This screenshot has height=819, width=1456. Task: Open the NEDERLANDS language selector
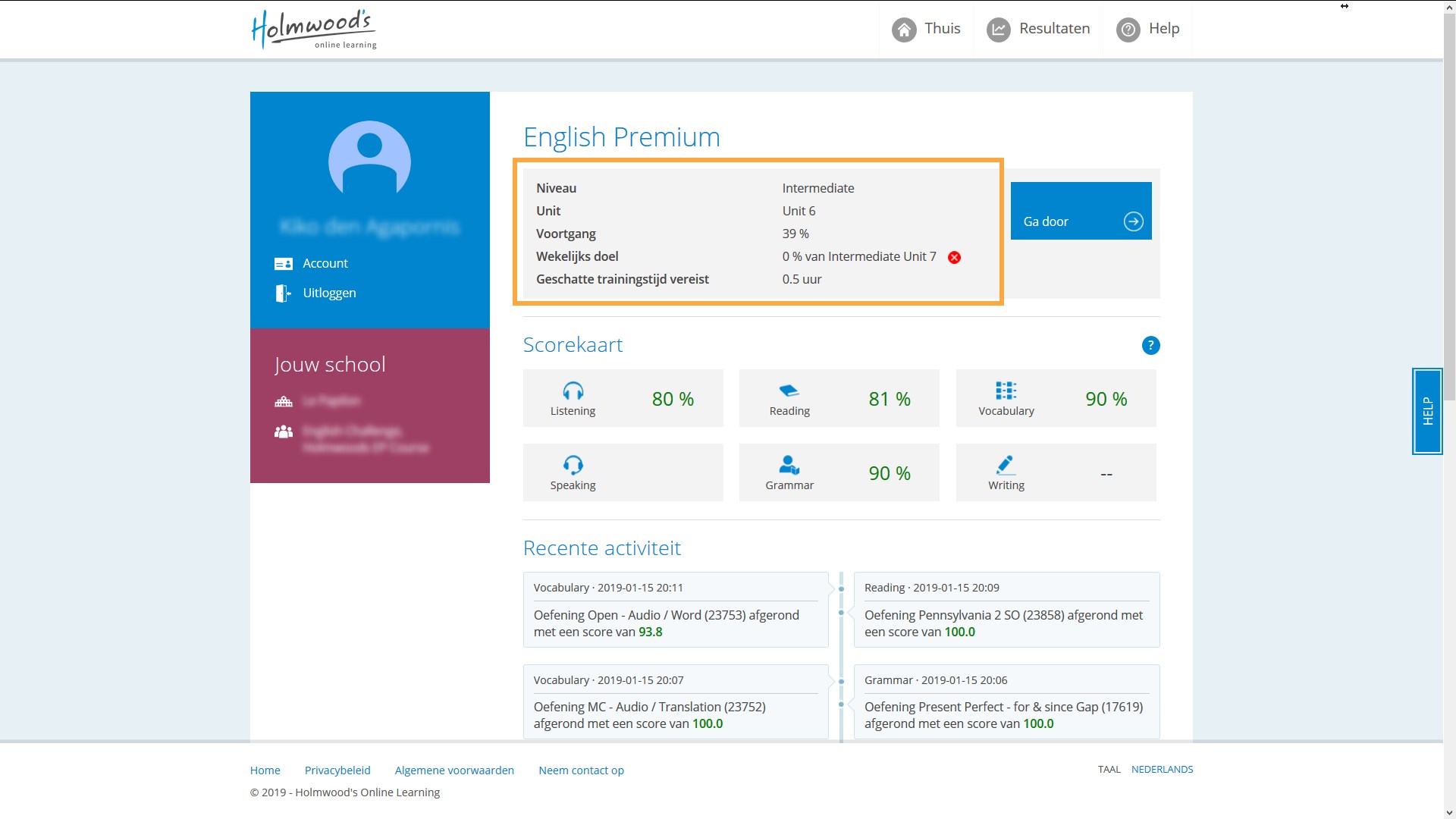tap(1162, 769)
